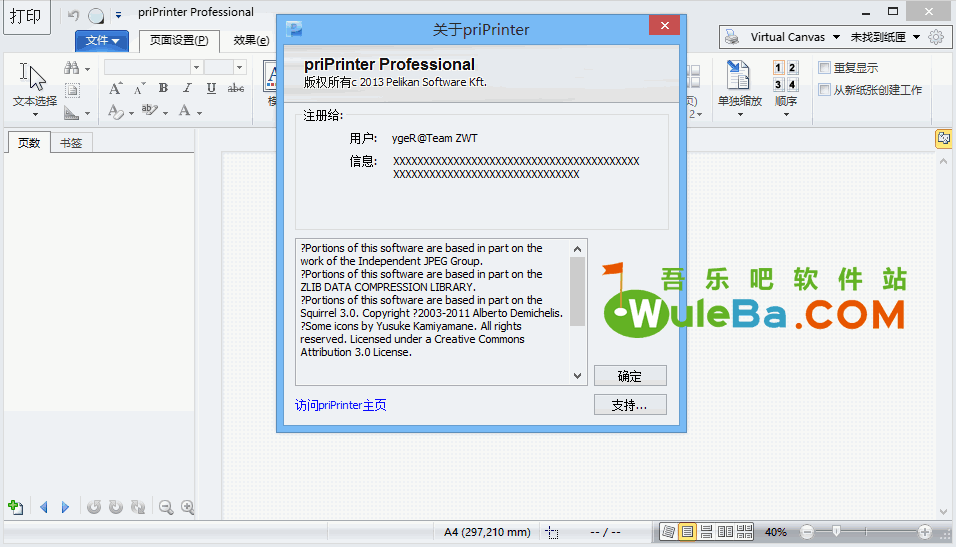Expand the quick access toolbar customize arrow
956x547 pixels.
point(118,15)
